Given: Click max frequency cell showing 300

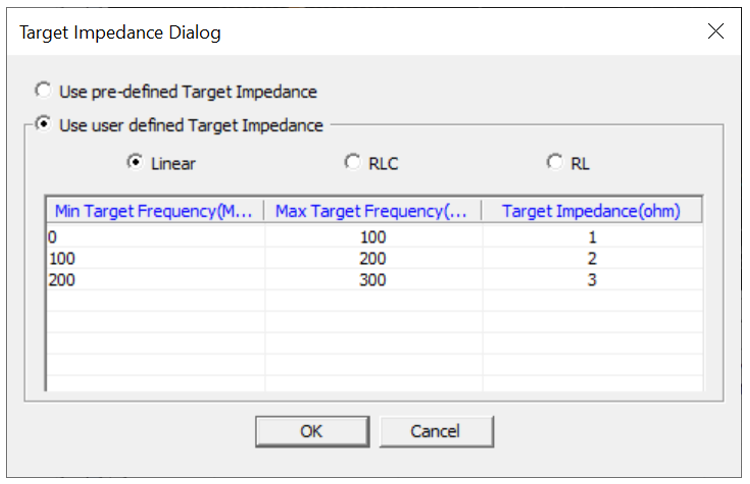Looking at the screenshot, I should [x=372, y=280].
